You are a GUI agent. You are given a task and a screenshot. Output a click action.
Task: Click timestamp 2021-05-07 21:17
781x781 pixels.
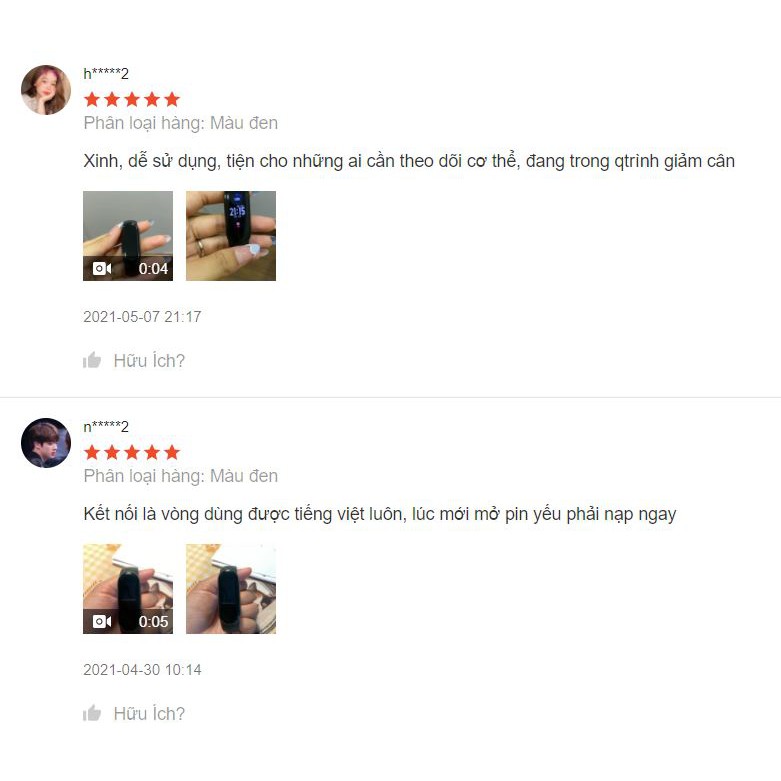point(142,317)
